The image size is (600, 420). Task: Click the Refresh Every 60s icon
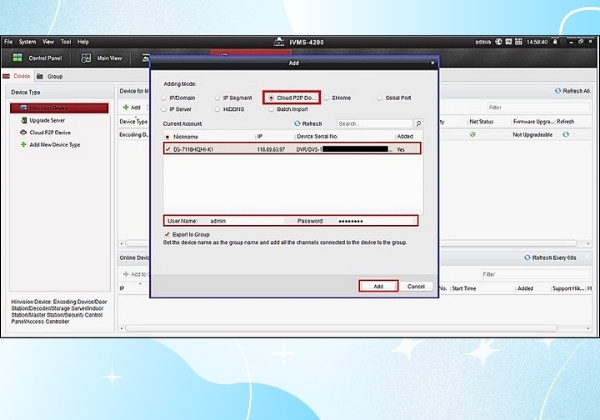pos(527,257)
